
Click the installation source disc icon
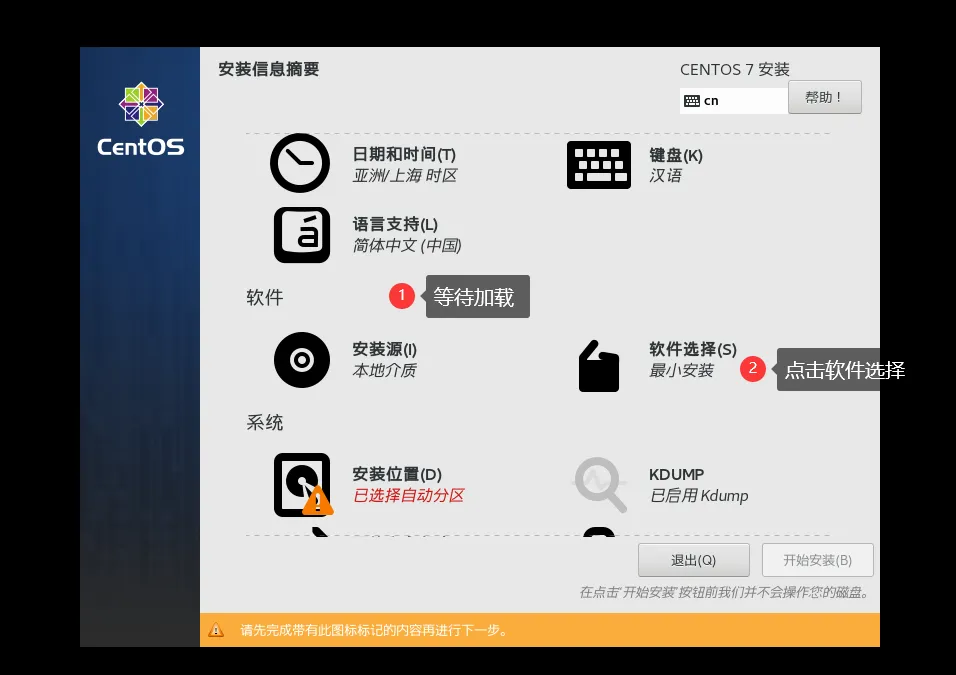coord(302,360)
